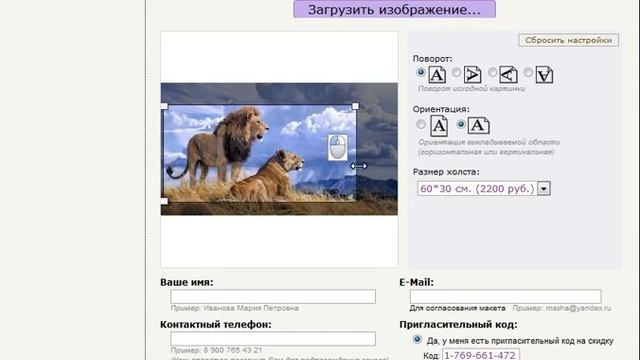Click the landscape page icon under Ориентация
The height and width of the screenshot is (360, 640).
tap(478, 125)
